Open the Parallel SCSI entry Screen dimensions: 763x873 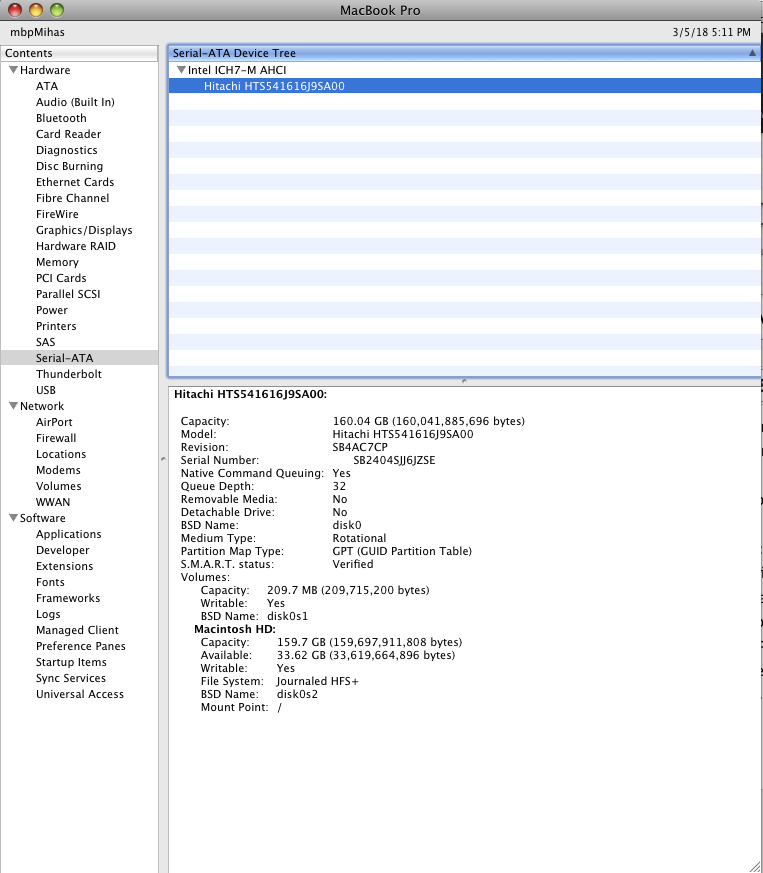(x=68, y=294)
